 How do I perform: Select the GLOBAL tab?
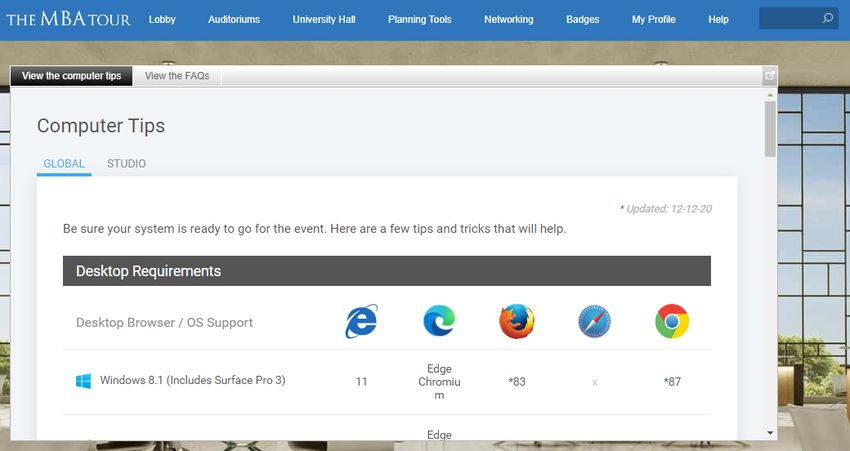click(x=64, y=164)
